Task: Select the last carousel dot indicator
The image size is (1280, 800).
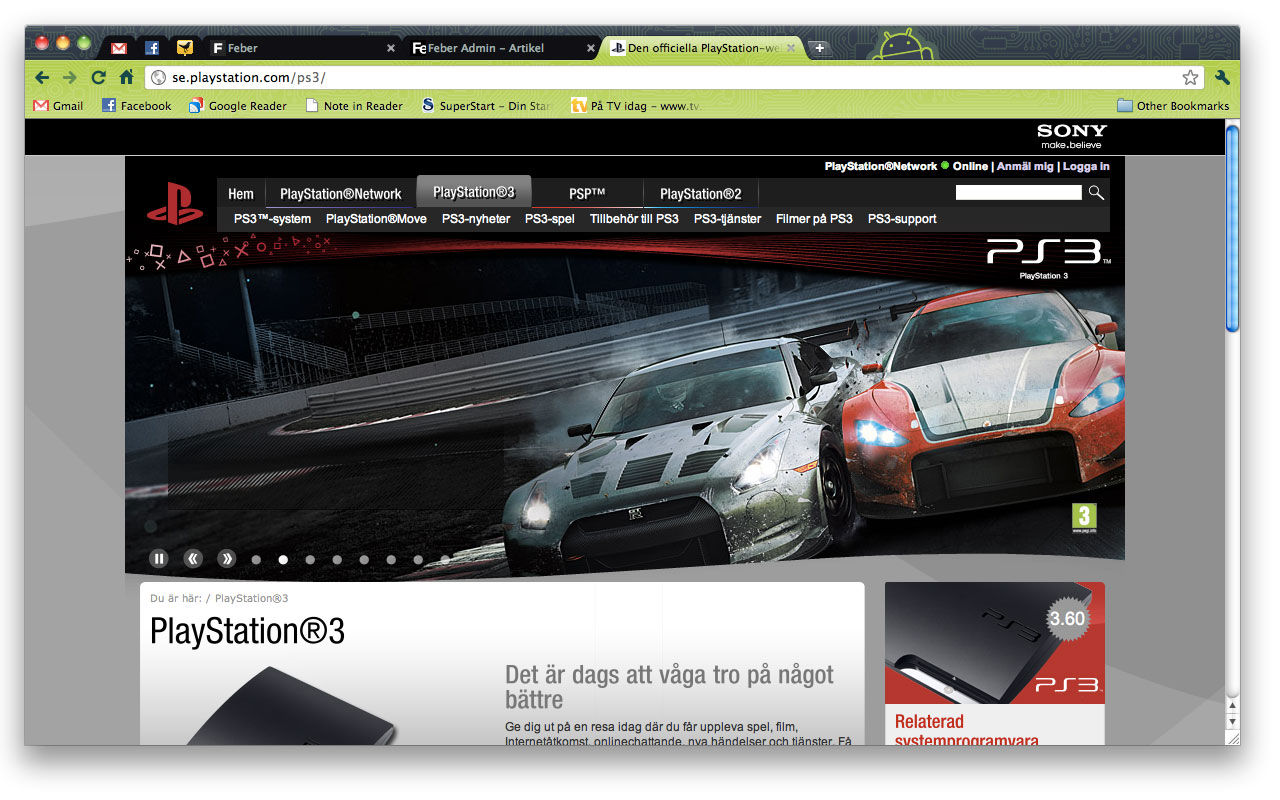Action: click(444, 559)
